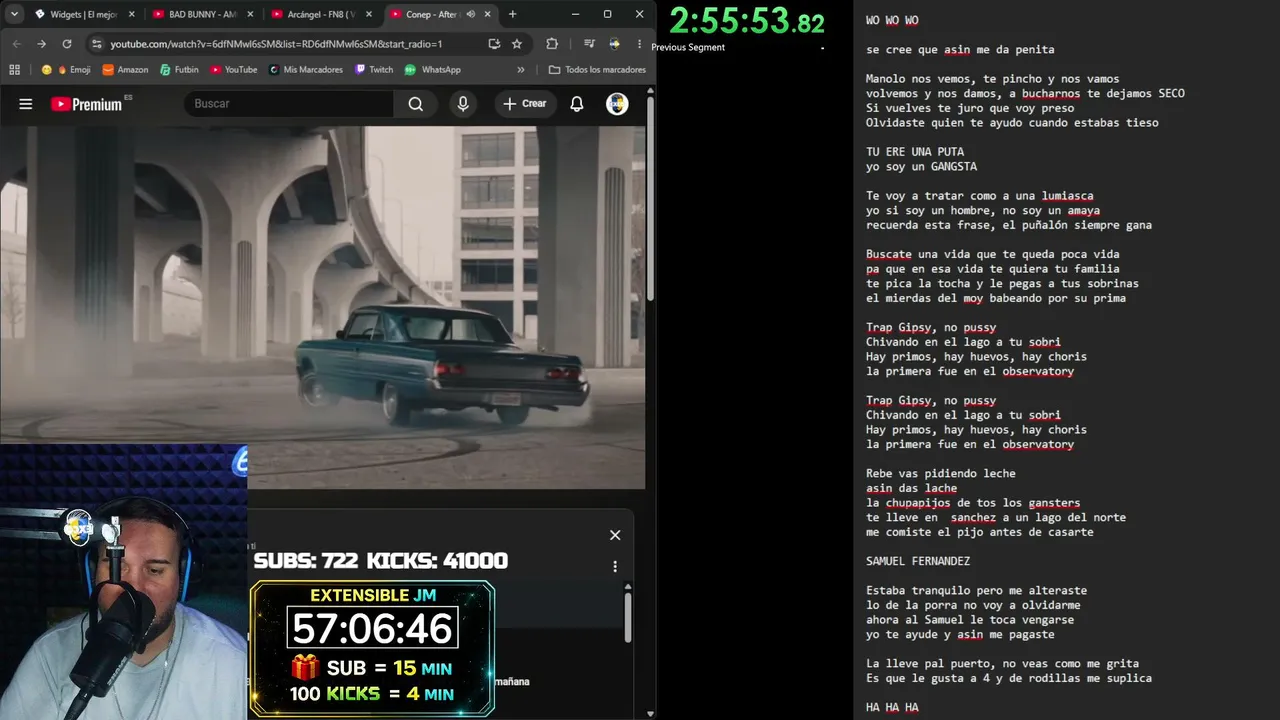Viewport: 1280px width, 720px height.
Task: Click the YouTube search magnifier button
Action: (416, 104)
